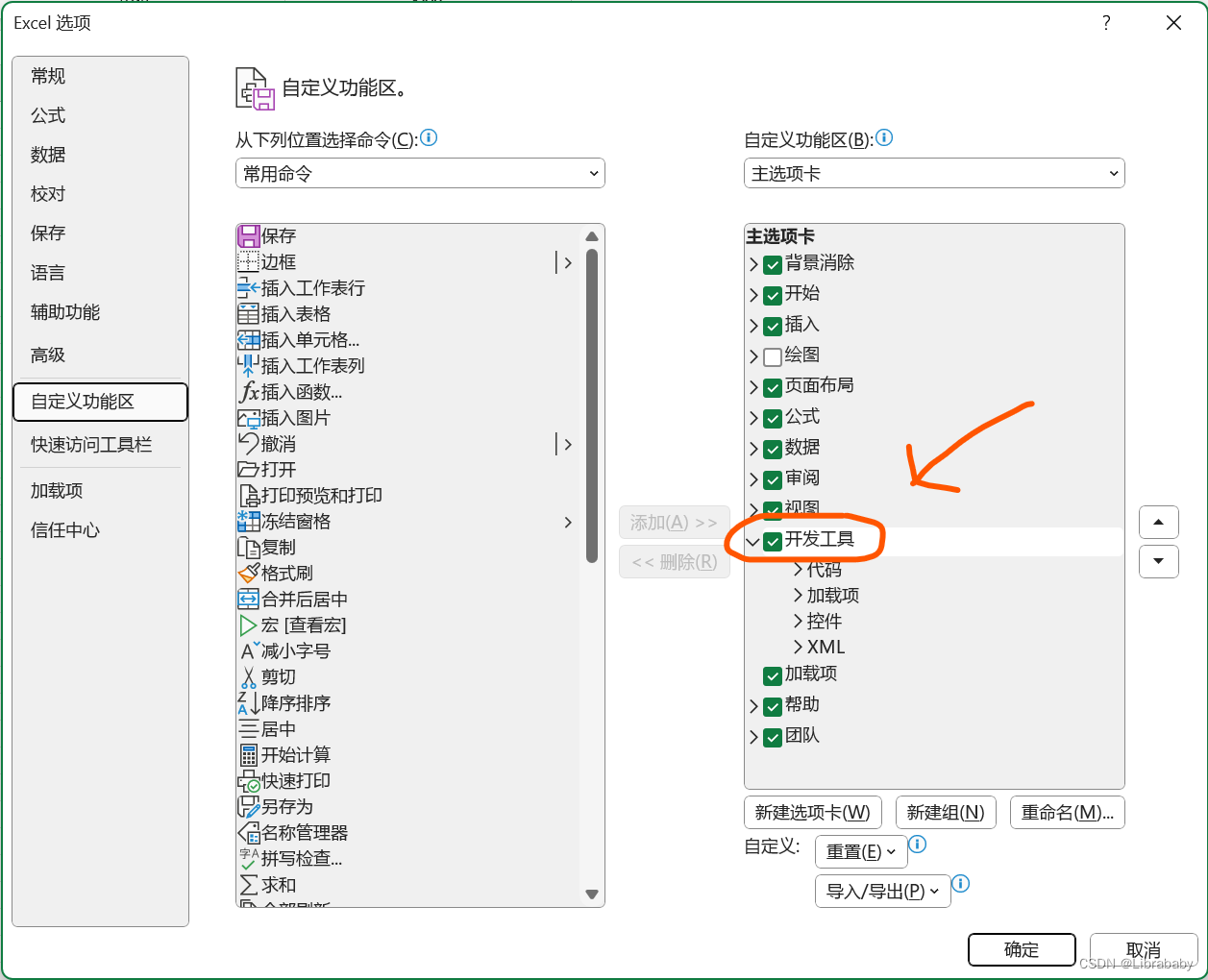Open the 校对 options category
The width and height of the screenshot is (1208, 980).
pos(100,194)
